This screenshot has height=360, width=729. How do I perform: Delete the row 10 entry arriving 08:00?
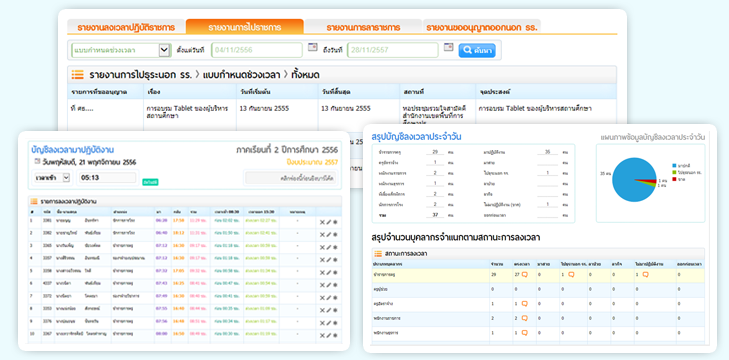point(322,335)
